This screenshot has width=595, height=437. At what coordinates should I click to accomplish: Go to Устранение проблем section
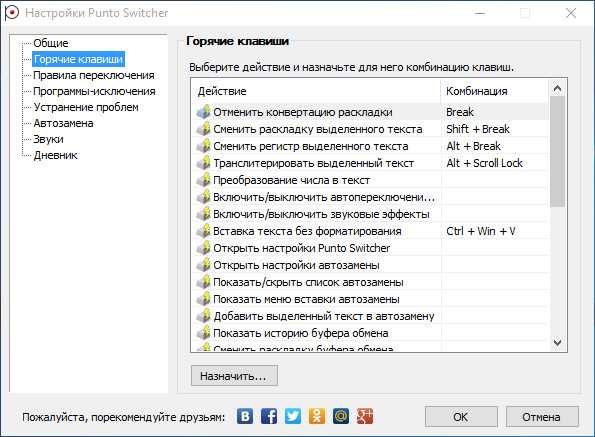(86, 107)
